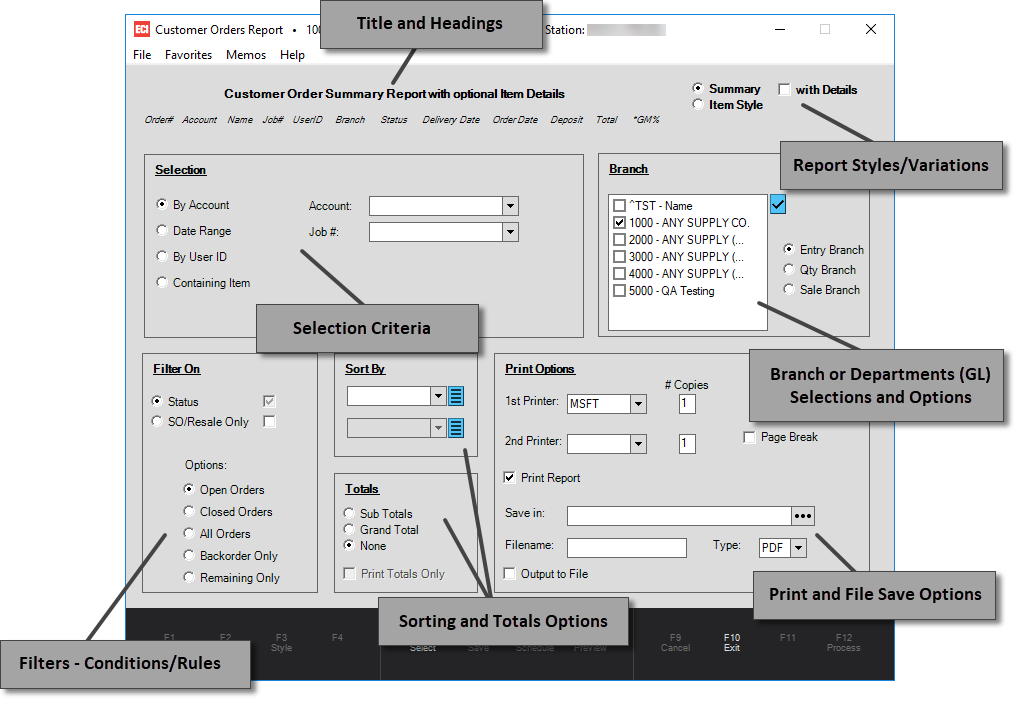Select the Item Style report option
The width and height of the screenshot is (1023, 707).
(698, 104)
